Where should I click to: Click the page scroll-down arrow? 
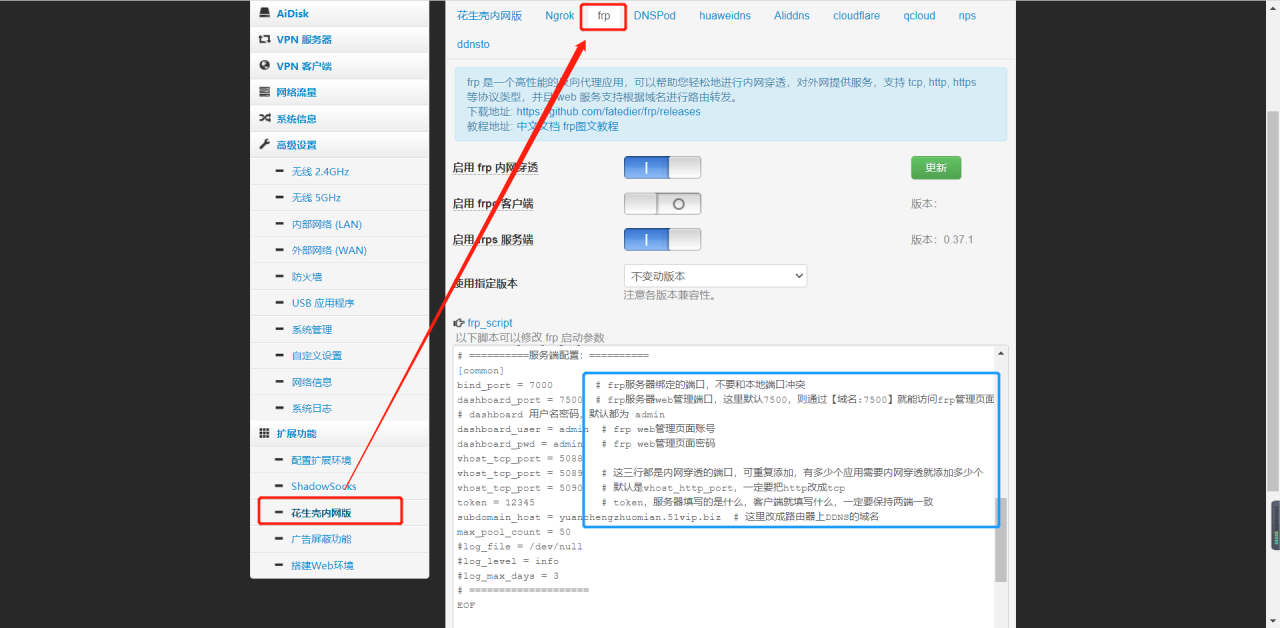click(x=1273, y=621)
